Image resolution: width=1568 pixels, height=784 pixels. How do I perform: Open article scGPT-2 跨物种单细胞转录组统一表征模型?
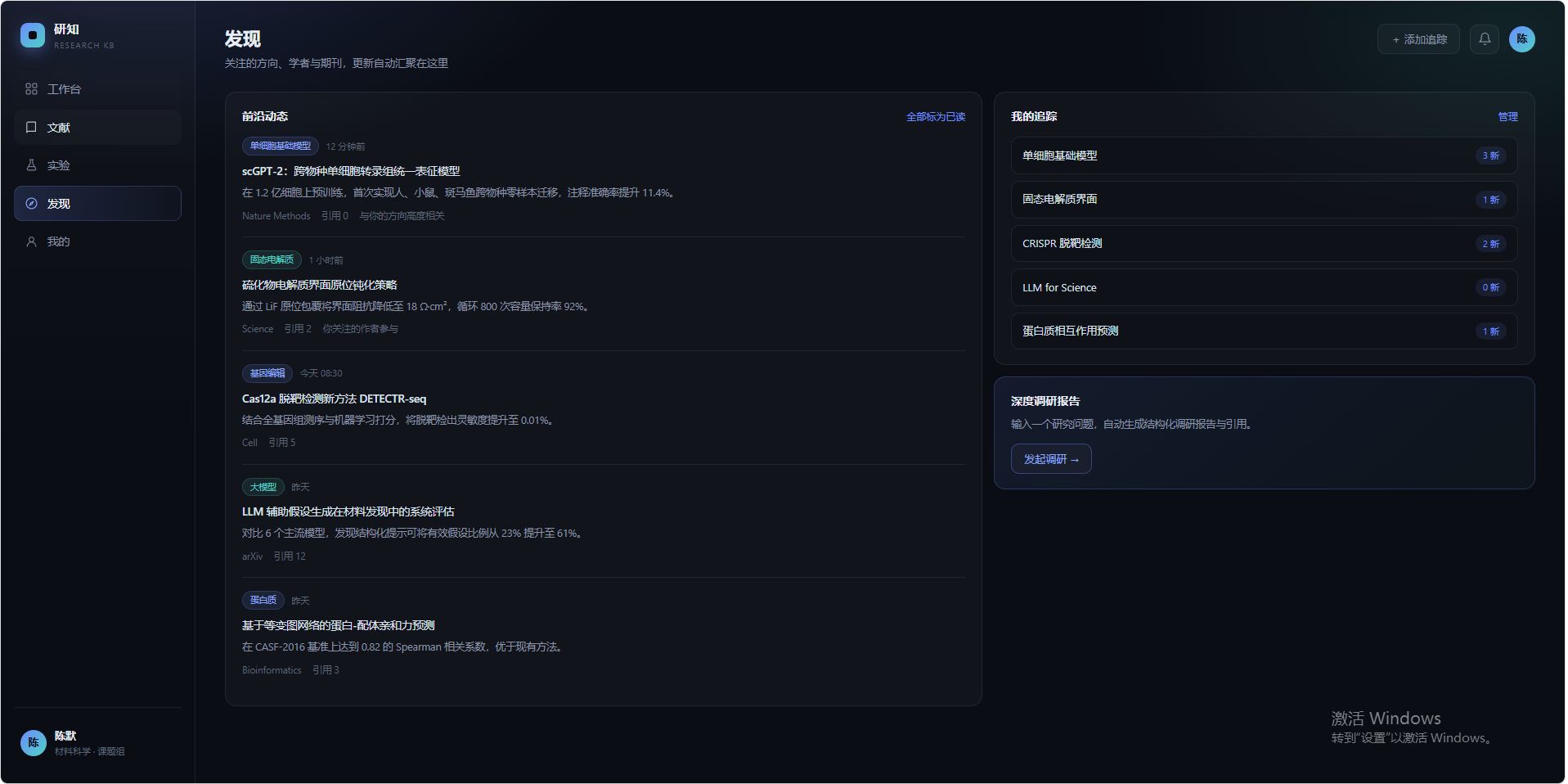(351, 171)
